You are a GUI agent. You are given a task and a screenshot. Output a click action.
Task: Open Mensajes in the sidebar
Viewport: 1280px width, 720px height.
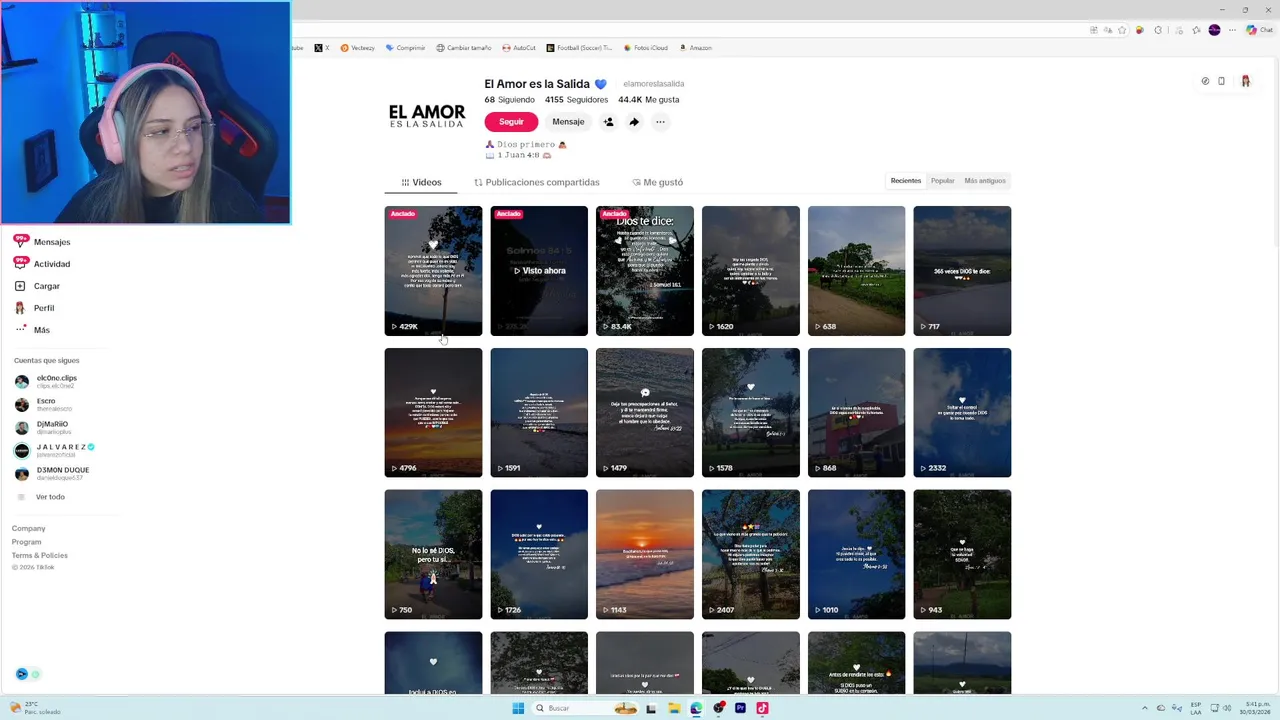[41, 242]
